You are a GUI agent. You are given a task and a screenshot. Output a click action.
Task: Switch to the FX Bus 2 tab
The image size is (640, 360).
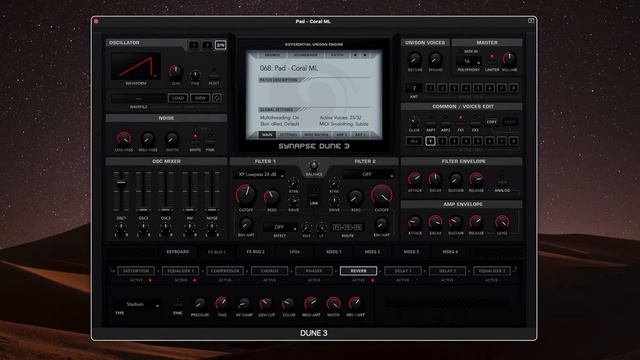[256, 252]
